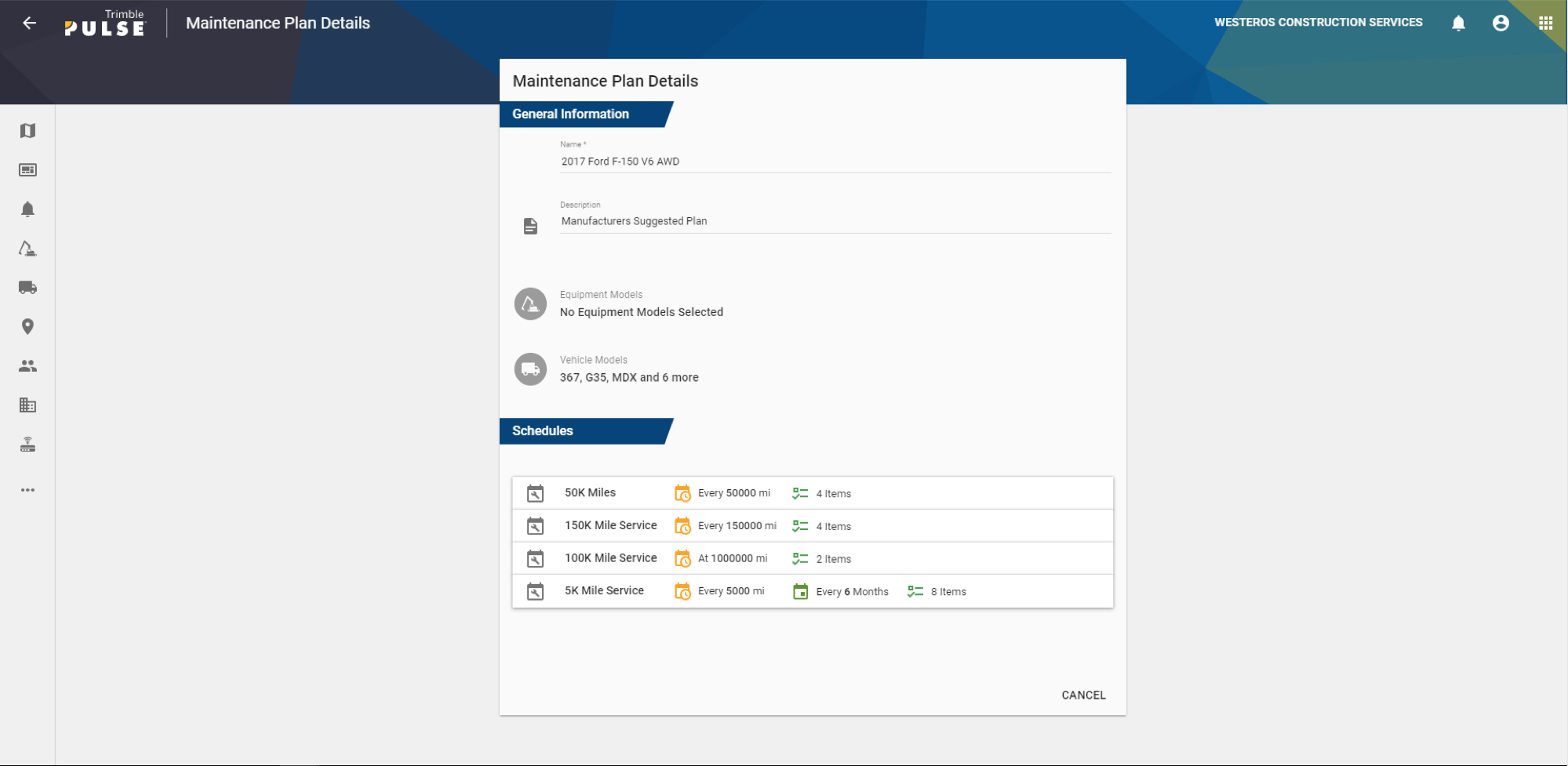
Task: Open the app launcher grid icon
Action: click(x=1544, y=22)
